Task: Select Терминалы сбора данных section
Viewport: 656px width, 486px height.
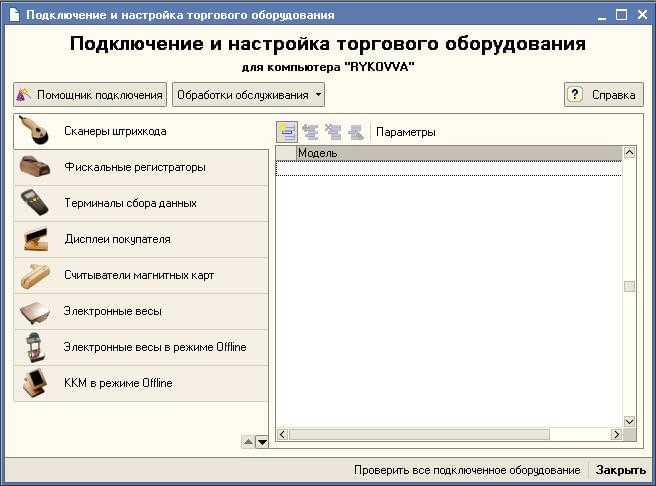Action: (x=141, y=203)
